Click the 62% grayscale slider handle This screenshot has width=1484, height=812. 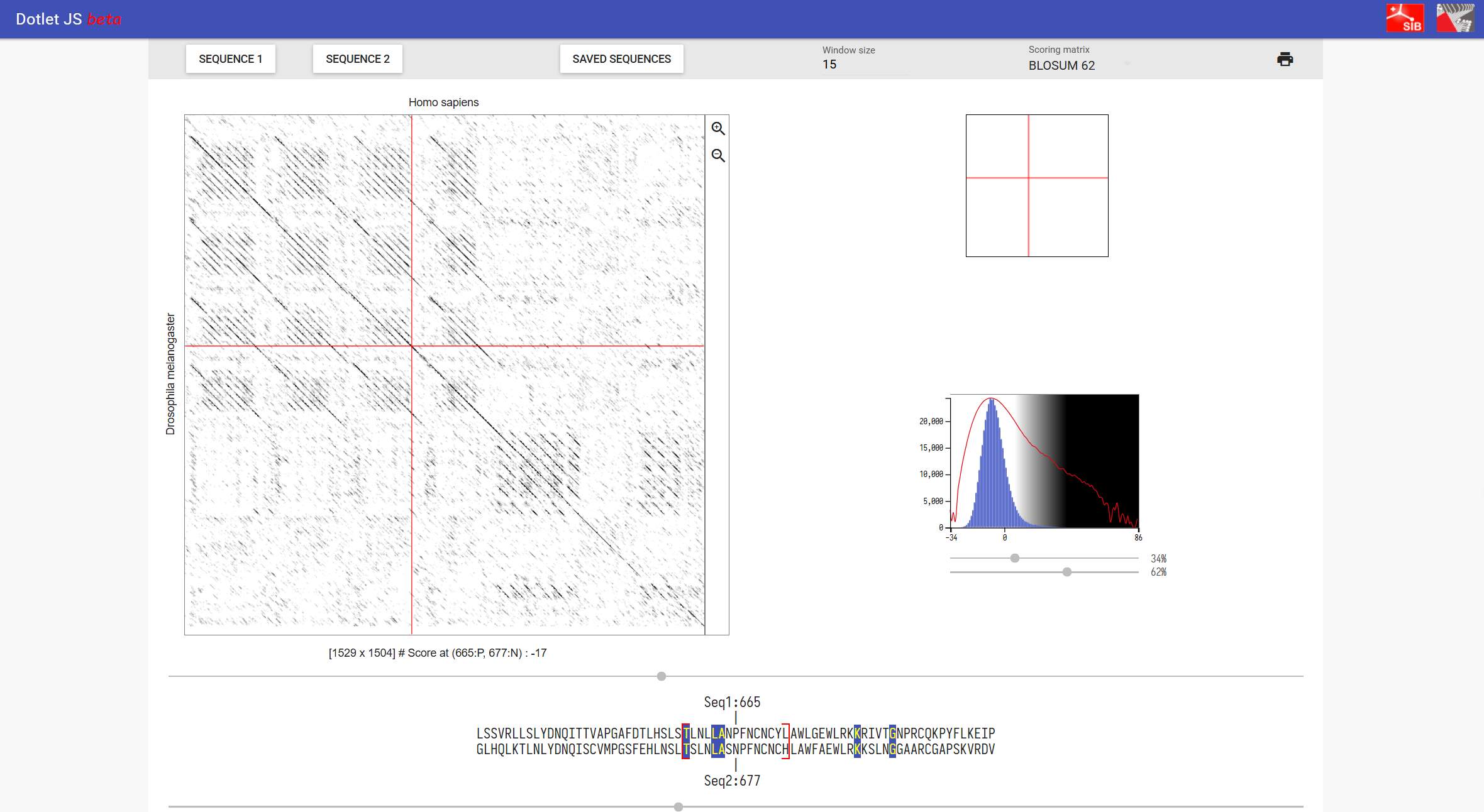pyautogui.click(x=1066, y=572)
